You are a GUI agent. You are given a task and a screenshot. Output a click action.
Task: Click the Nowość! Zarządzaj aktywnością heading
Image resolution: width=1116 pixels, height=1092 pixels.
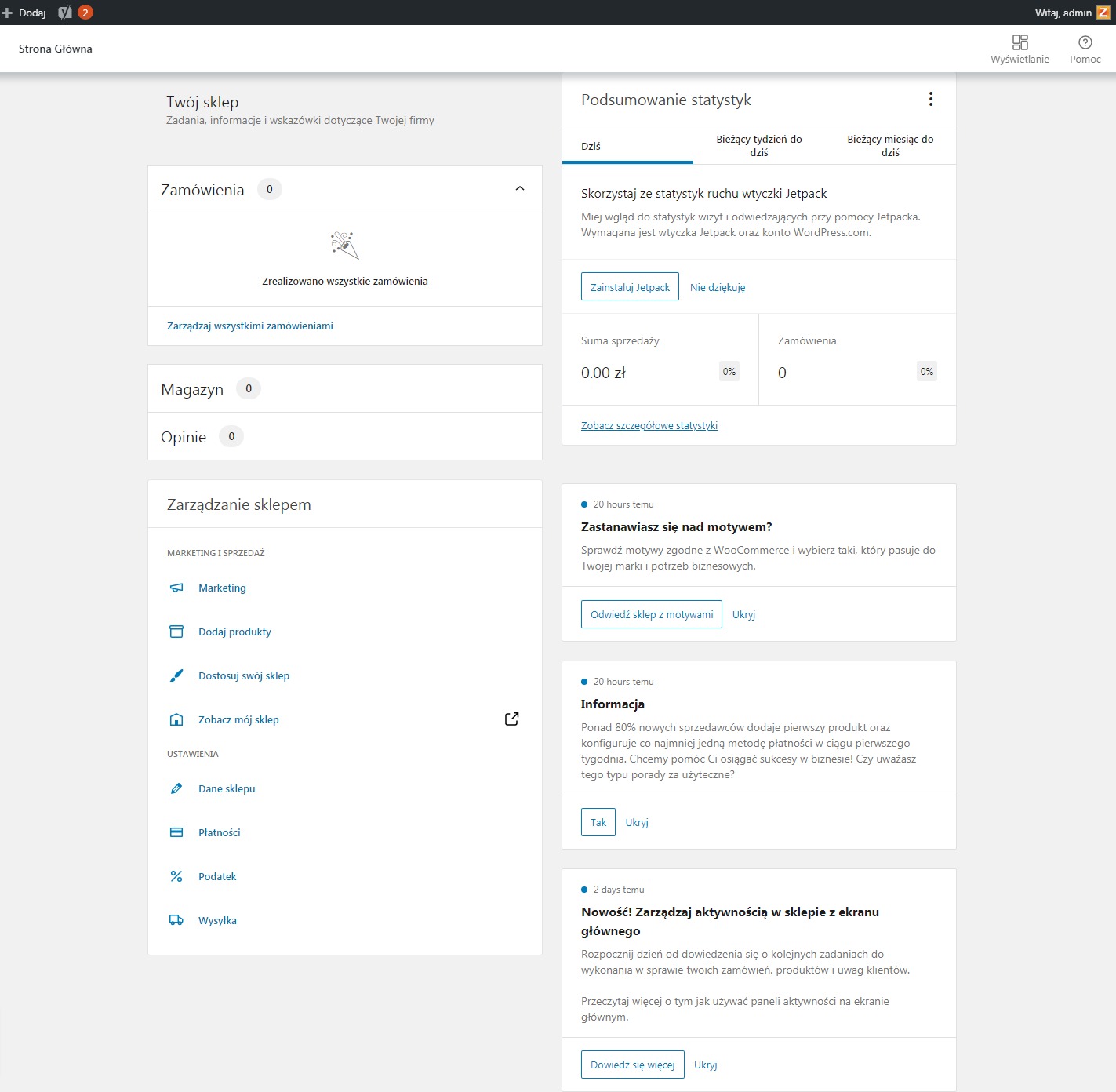click(730, 921)
